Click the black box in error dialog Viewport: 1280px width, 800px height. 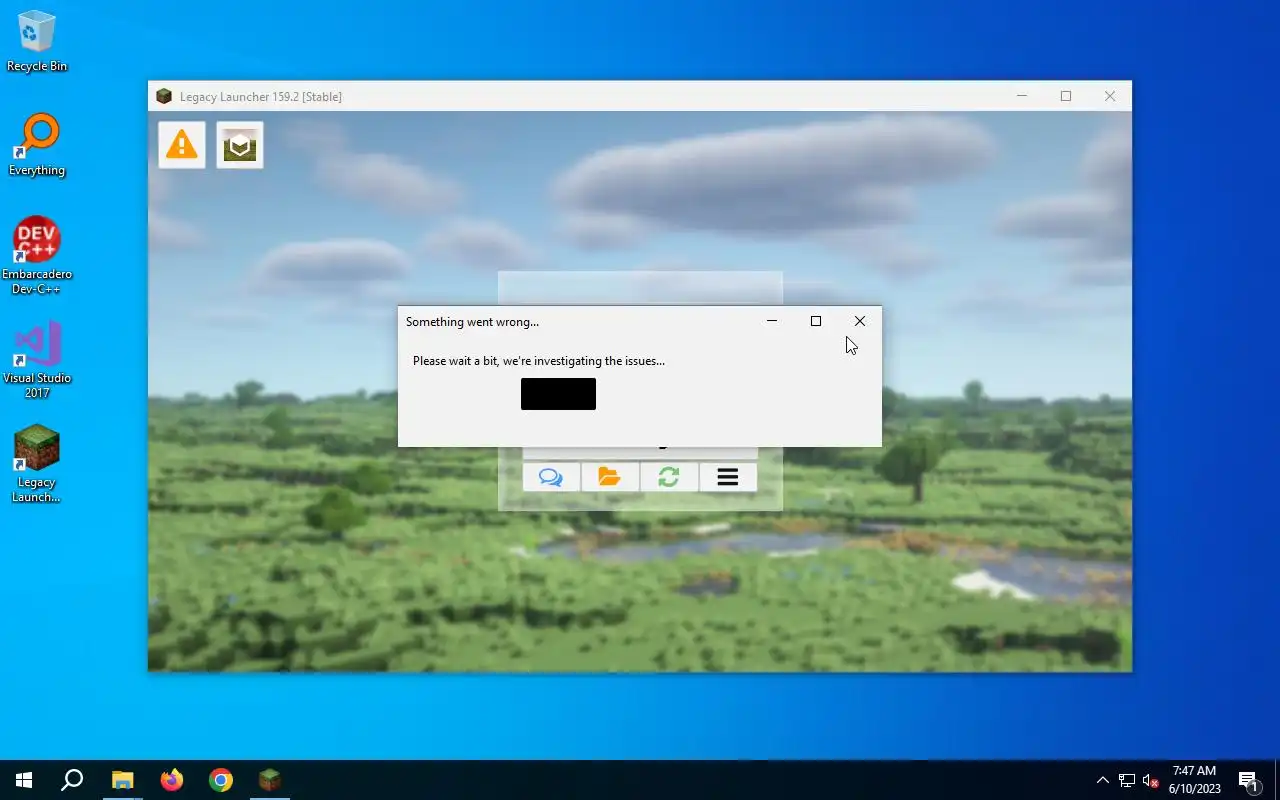[x=558, y=394]
